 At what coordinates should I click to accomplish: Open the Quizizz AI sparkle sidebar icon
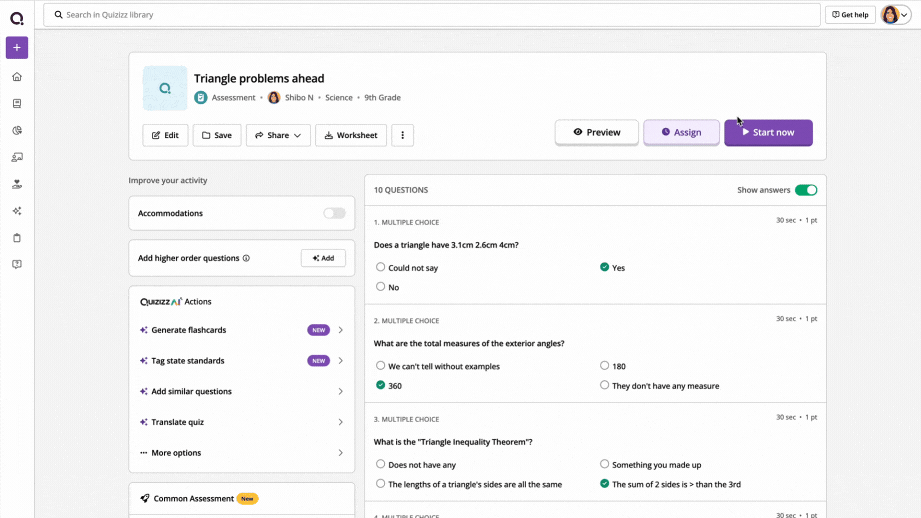point(17,211)
